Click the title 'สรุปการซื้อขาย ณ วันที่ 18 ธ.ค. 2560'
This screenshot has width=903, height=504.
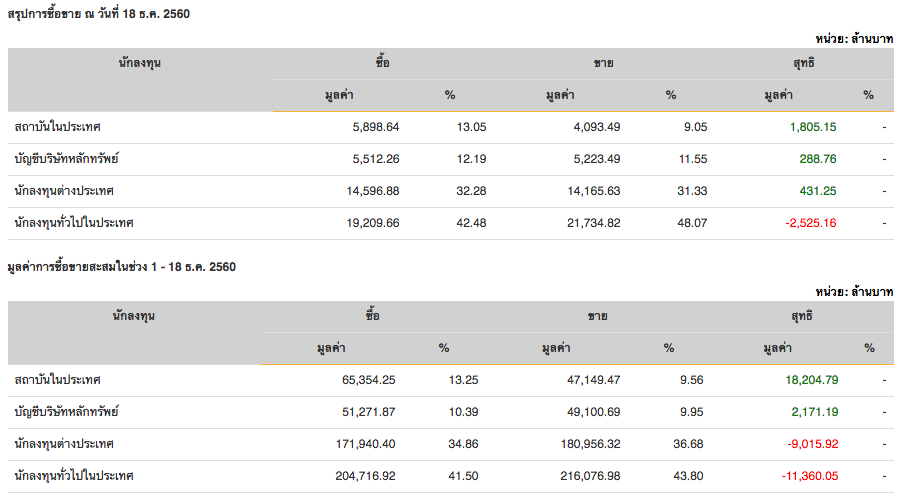click(x=99, y=13)
